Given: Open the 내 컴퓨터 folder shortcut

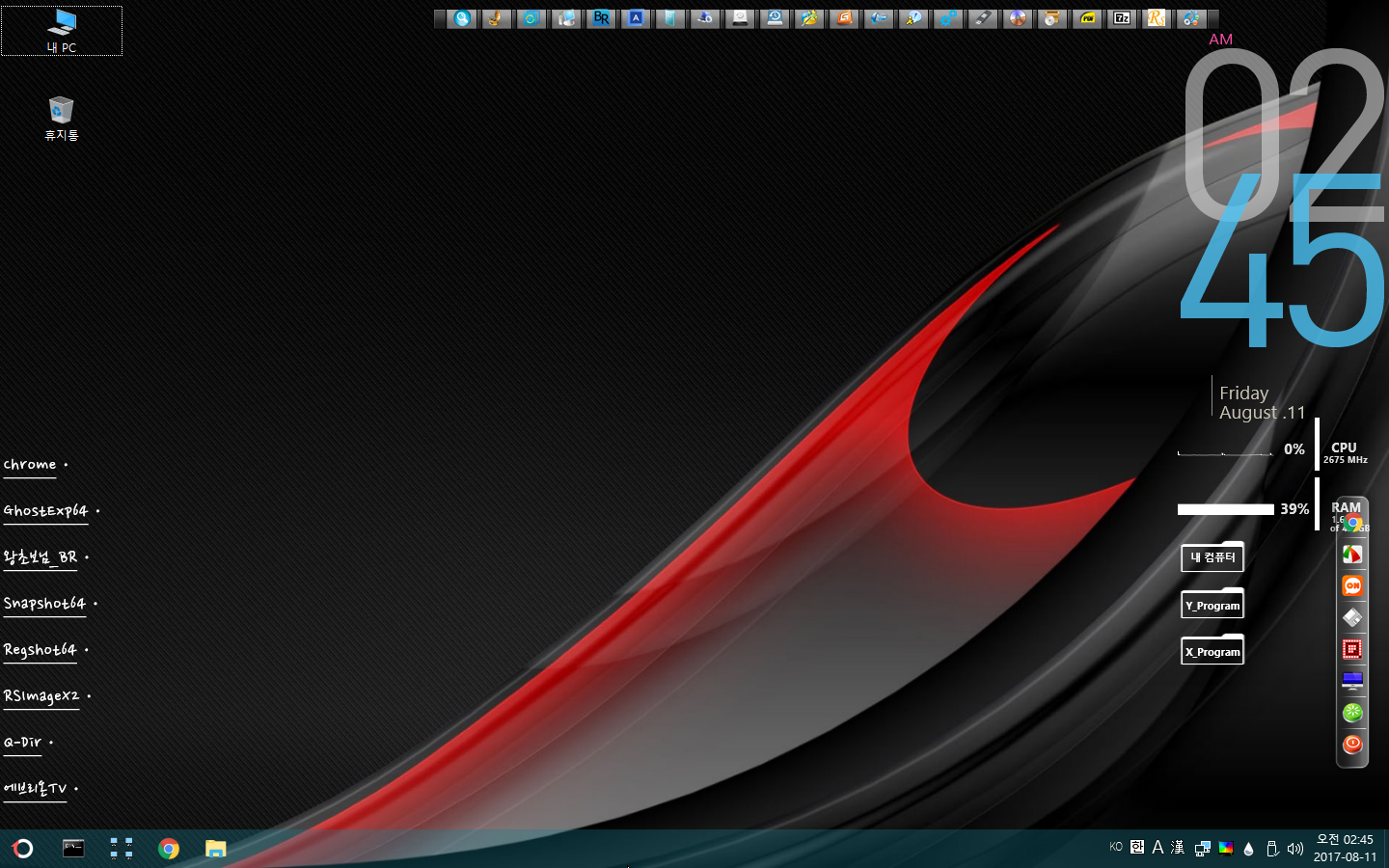Looking at the screenshot, I should (x=1212, y=557).
